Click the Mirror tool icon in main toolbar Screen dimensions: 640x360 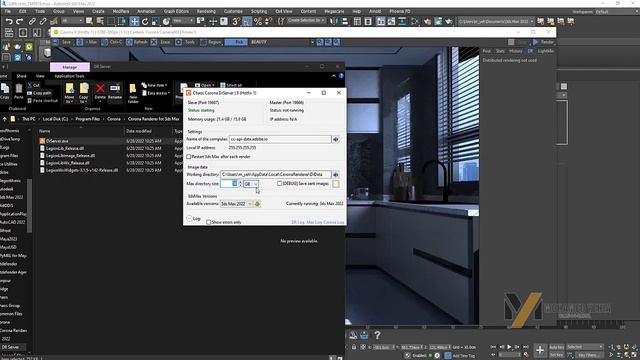(x=334, y=21)
